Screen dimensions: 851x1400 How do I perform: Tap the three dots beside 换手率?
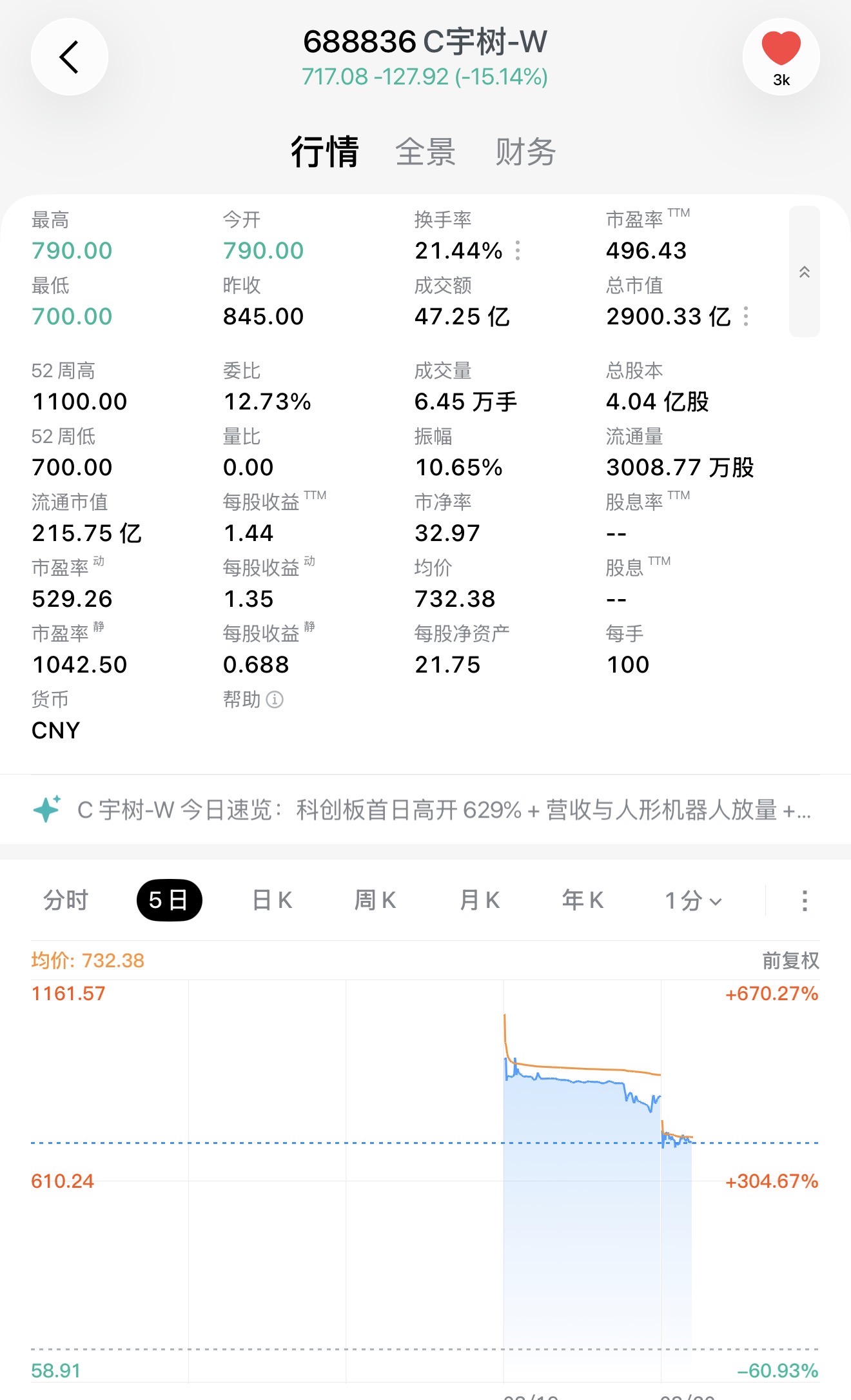tap(518, 250)
